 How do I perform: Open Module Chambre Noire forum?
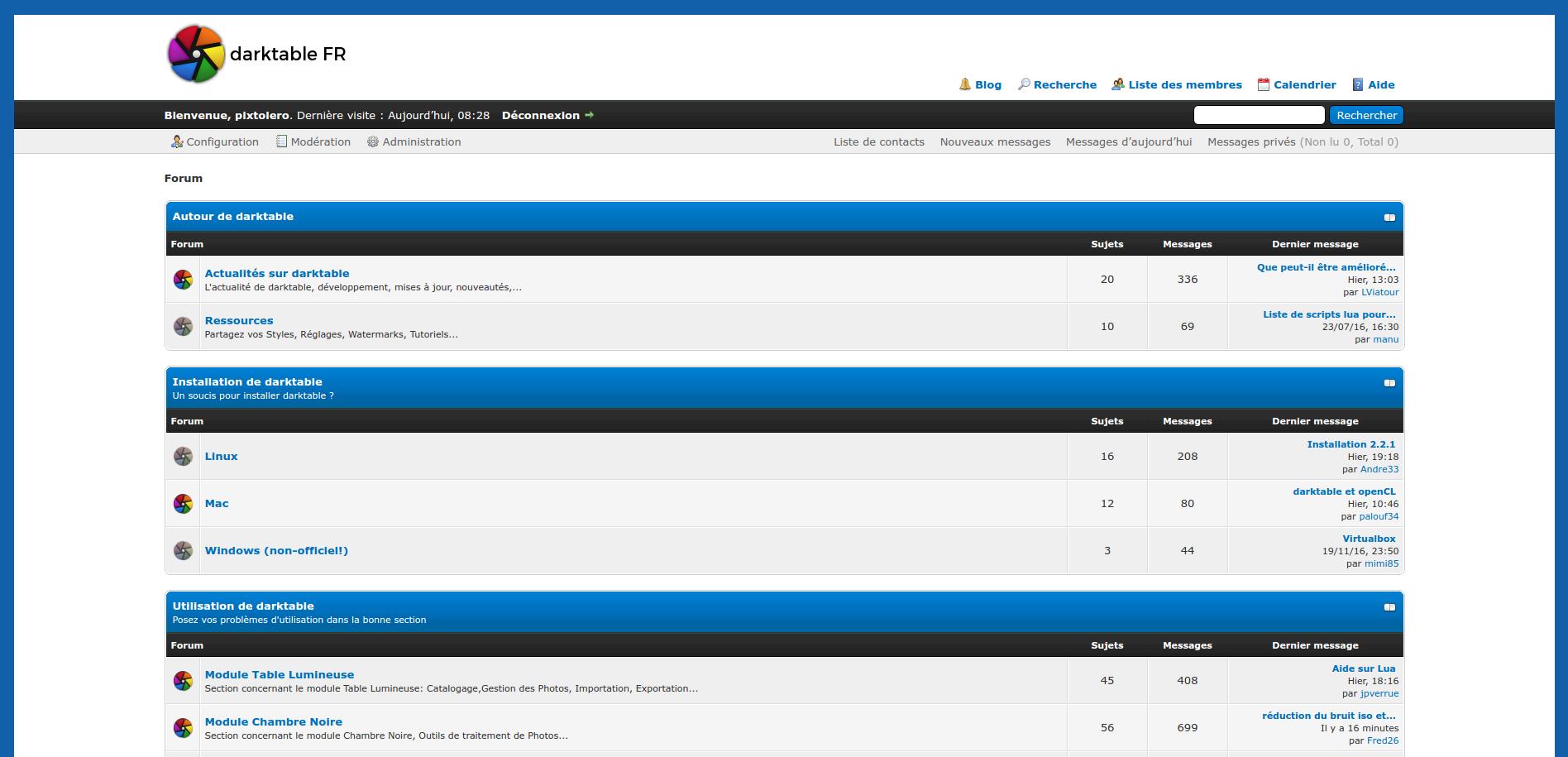point(274,721)
